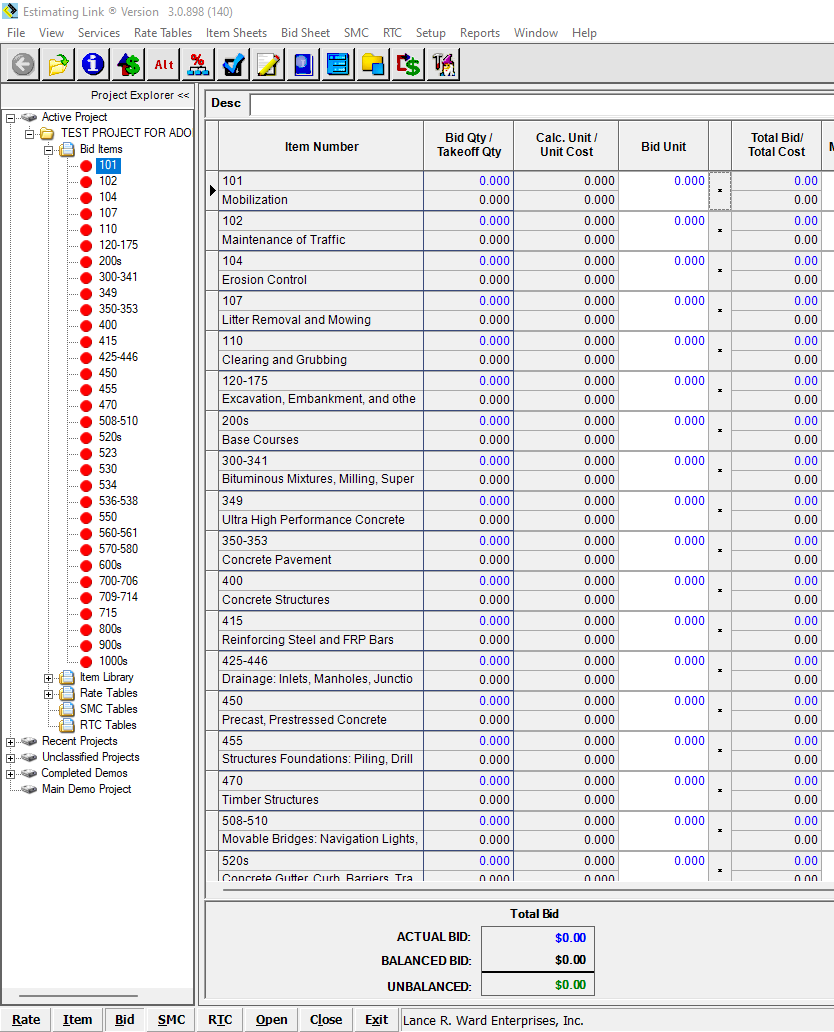
Task: Click the Main Demo Project drive icon
Action: coord(29,789)
